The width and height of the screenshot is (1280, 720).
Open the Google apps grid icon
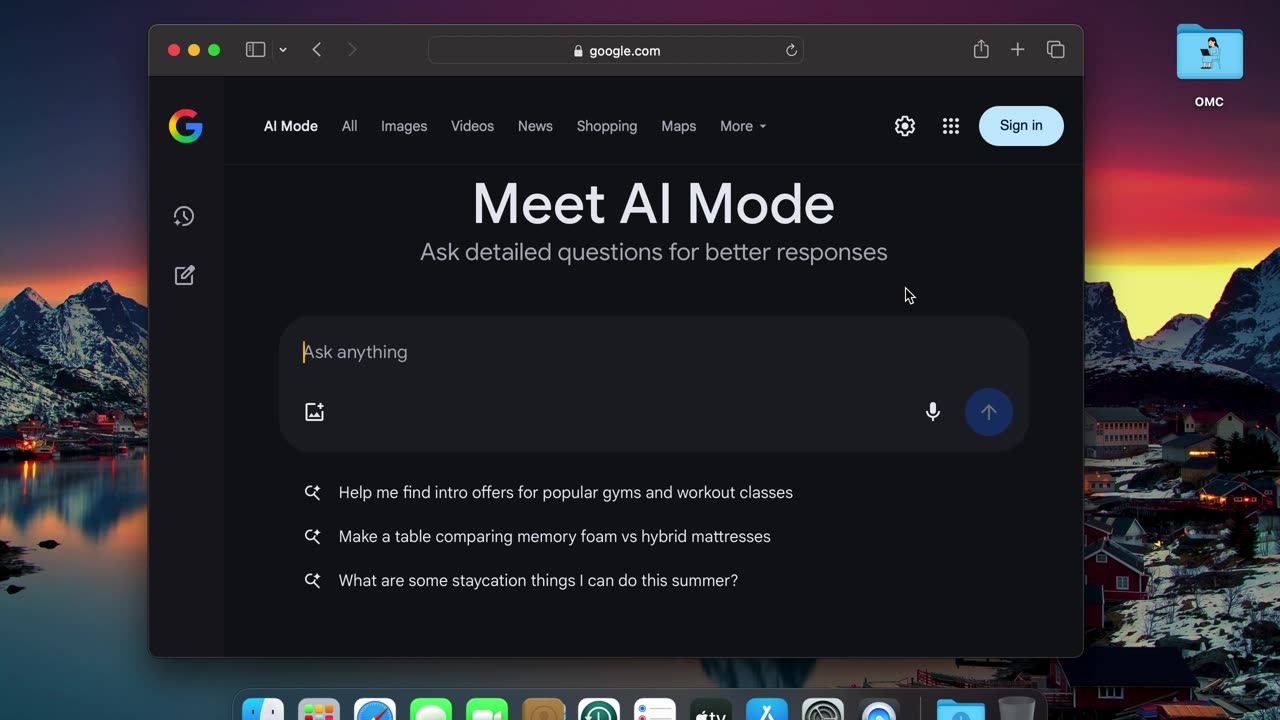[951, 126]
